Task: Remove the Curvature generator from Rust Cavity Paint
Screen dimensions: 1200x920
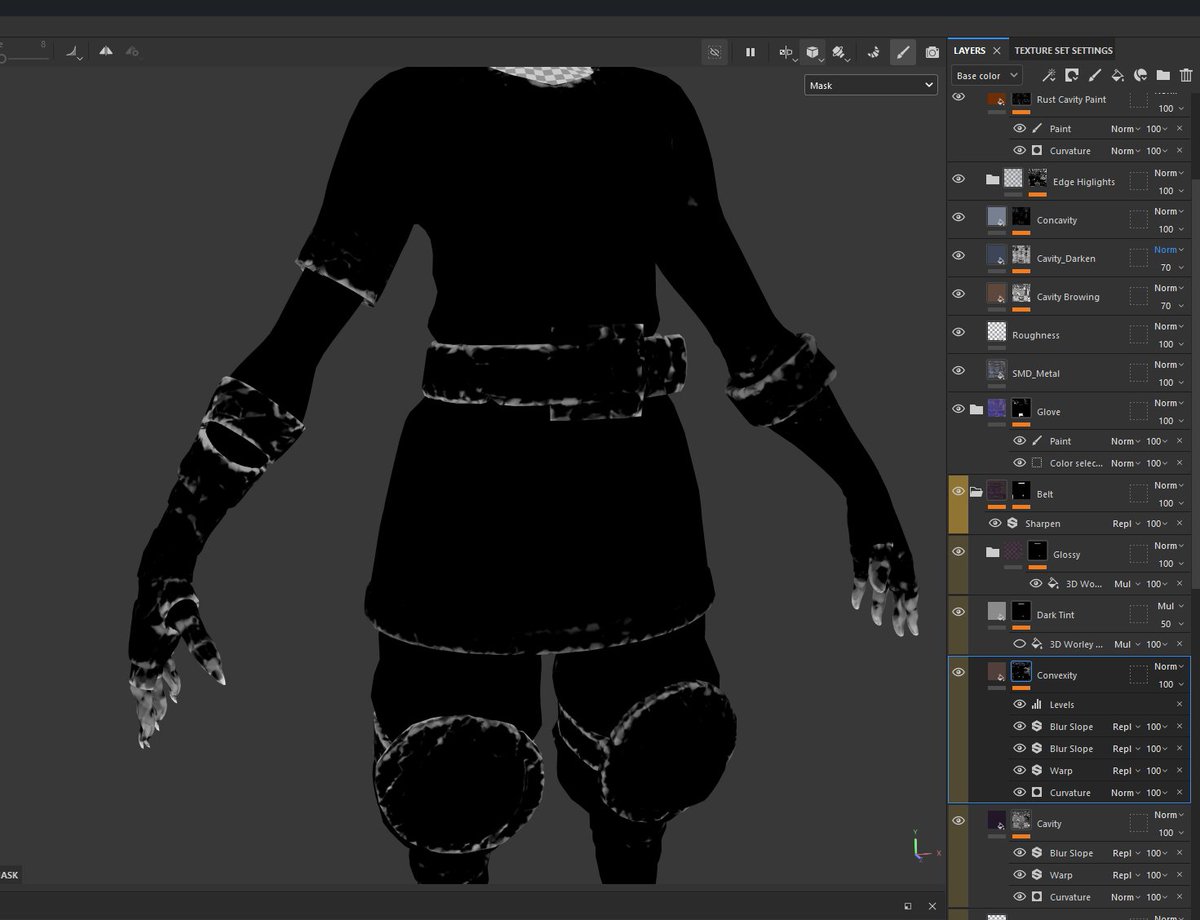Action: 1179,150
